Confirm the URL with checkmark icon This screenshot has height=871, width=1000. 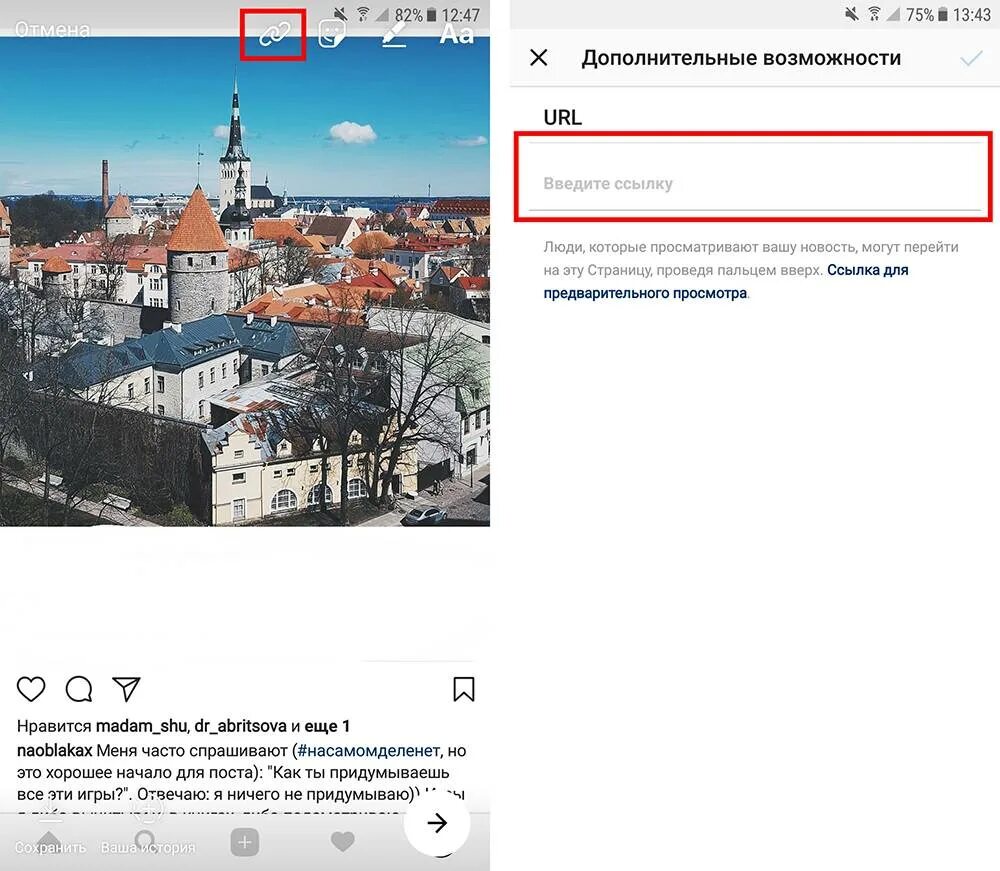point(971,59)
